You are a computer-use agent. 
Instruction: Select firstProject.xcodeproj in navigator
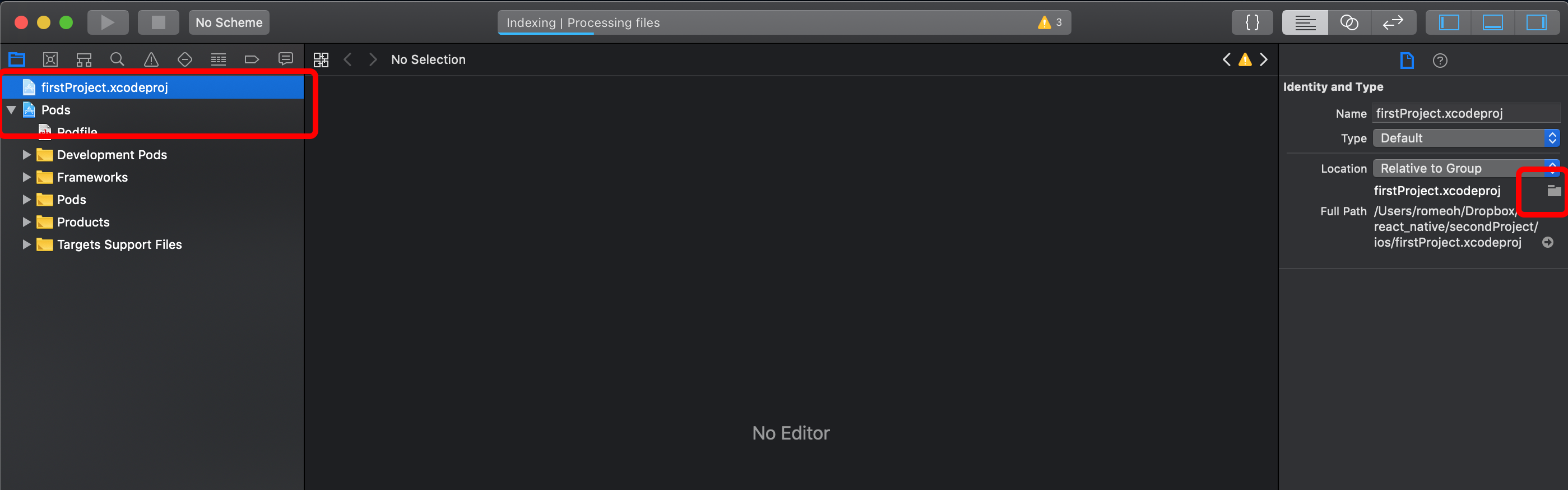click(154, 87)
